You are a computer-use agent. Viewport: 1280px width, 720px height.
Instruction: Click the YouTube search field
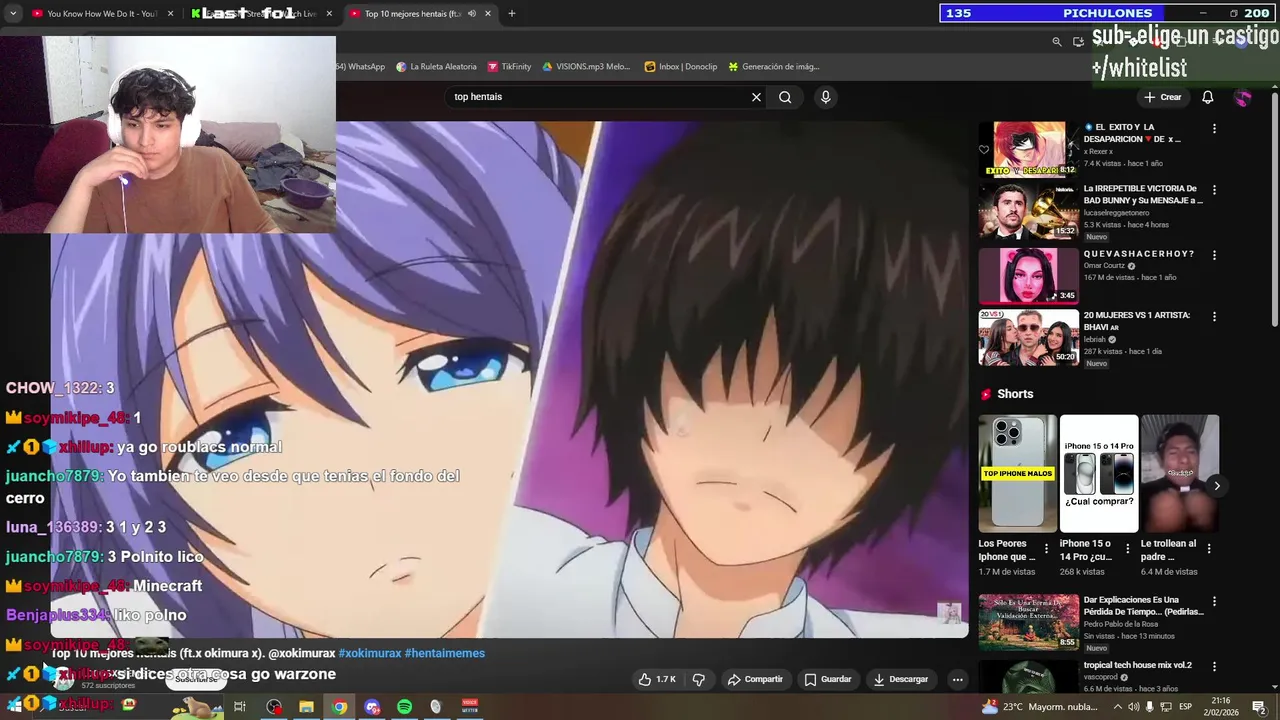(598, 97)
